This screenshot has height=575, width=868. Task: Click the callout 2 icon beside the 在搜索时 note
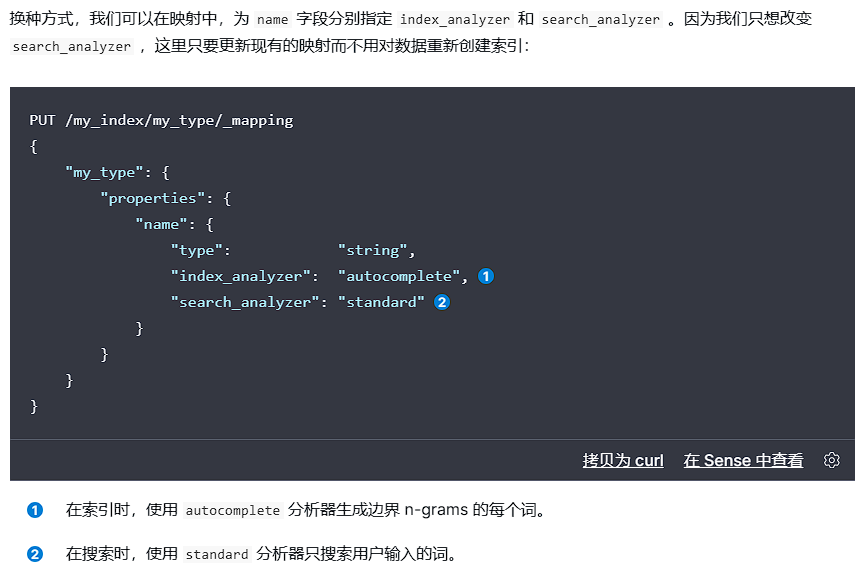pos(35,554)
